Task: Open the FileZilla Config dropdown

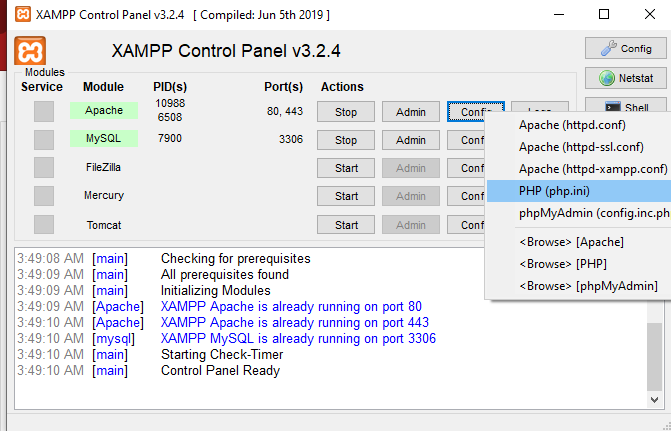Action: pos(466,168)
